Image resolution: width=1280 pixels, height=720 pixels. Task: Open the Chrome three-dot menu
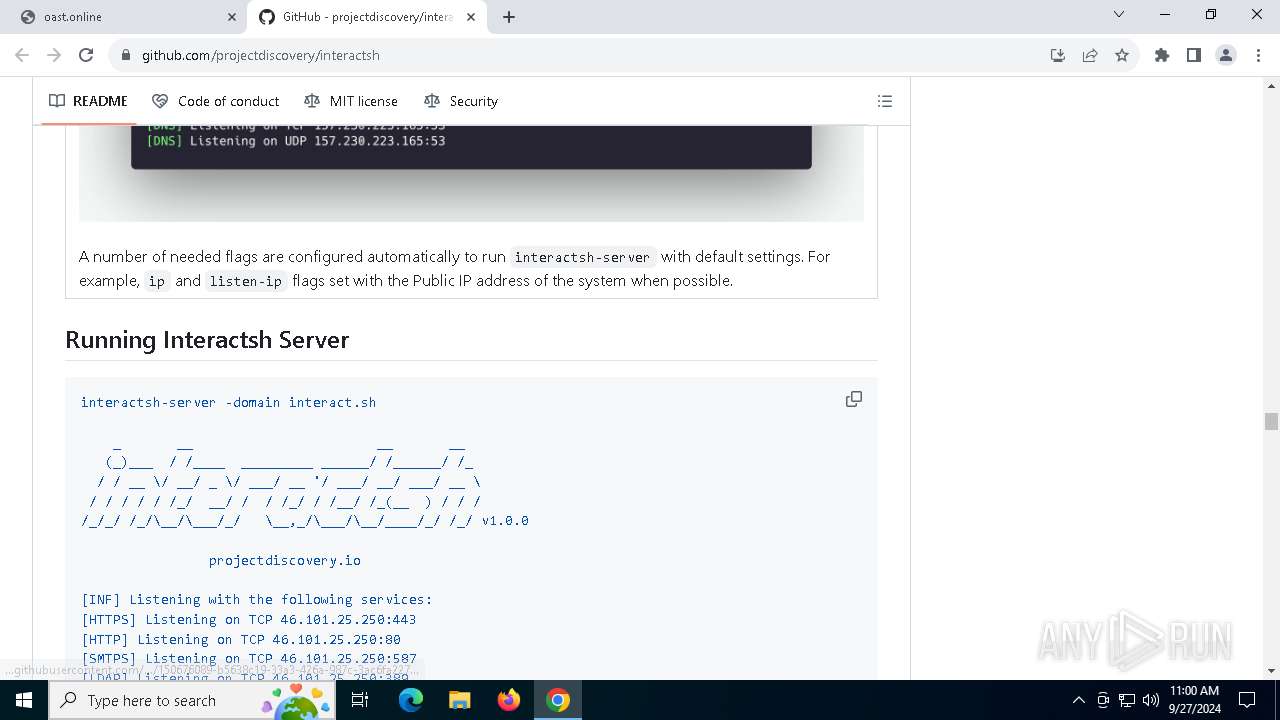pyautogui.click(x=1258, y=55)
